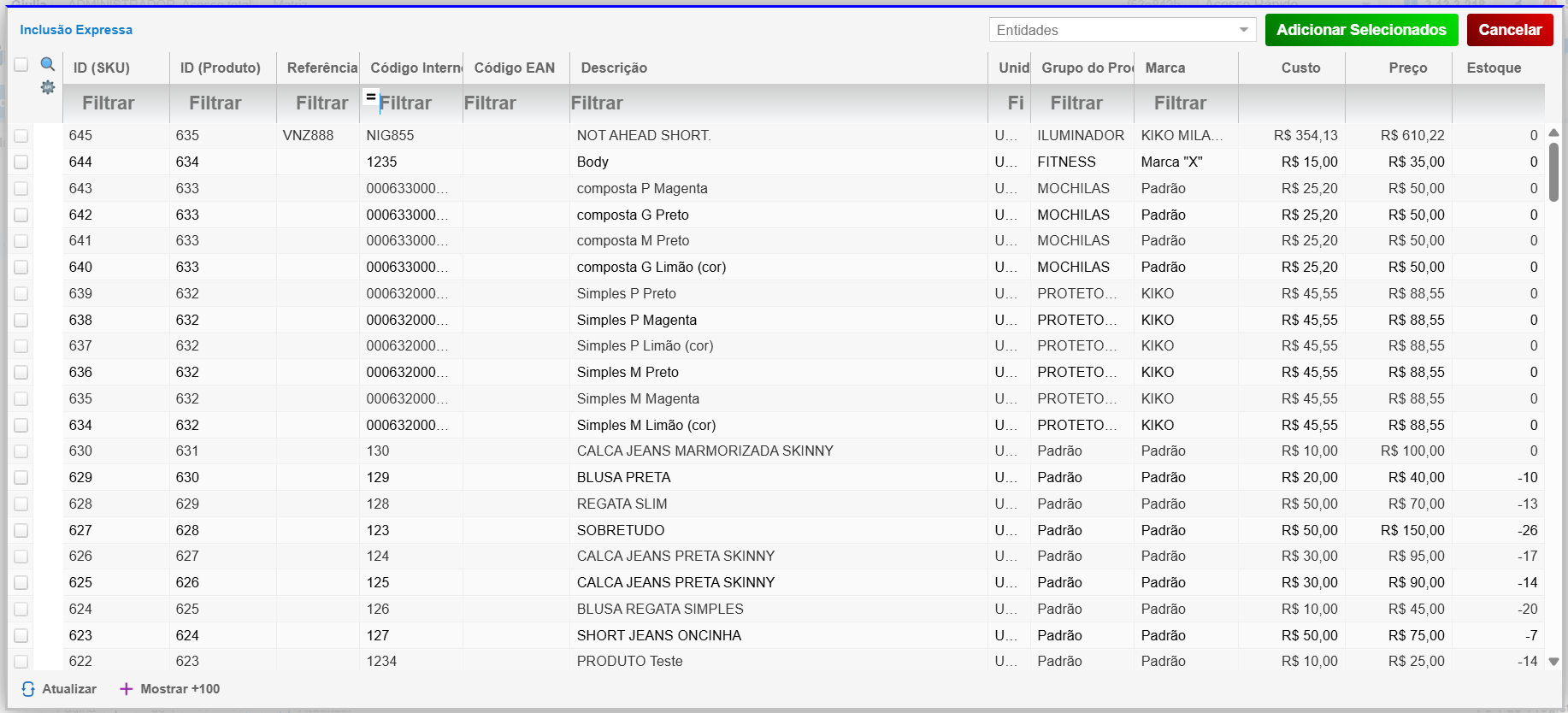Click the Adicionar Selecionados button

tap(1361, 30)
